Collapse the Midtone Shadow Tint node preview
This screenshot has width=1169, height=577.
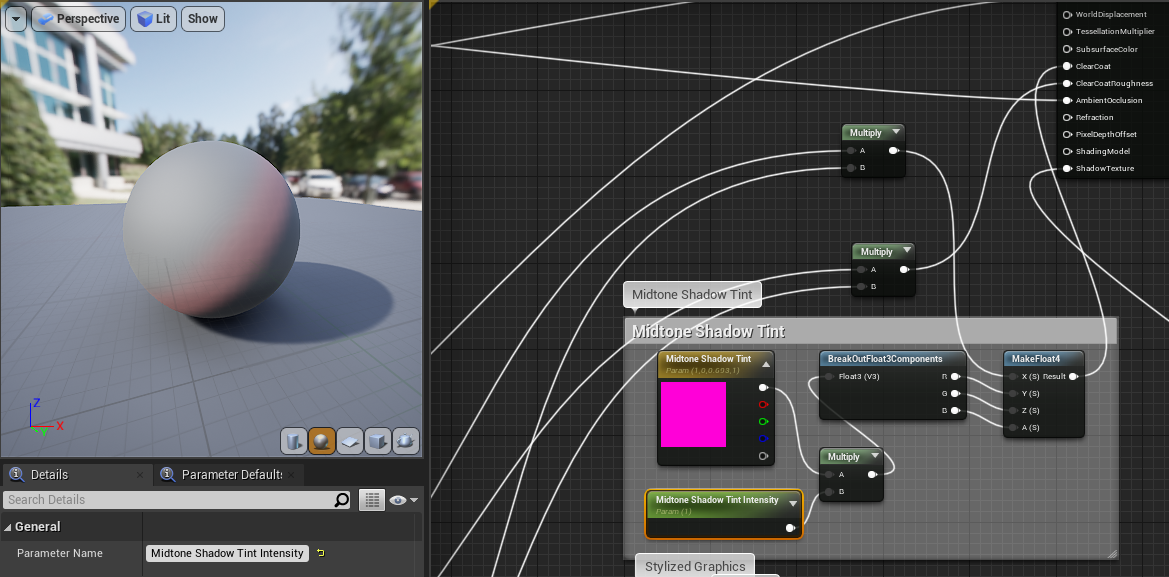tap(766, 364)
